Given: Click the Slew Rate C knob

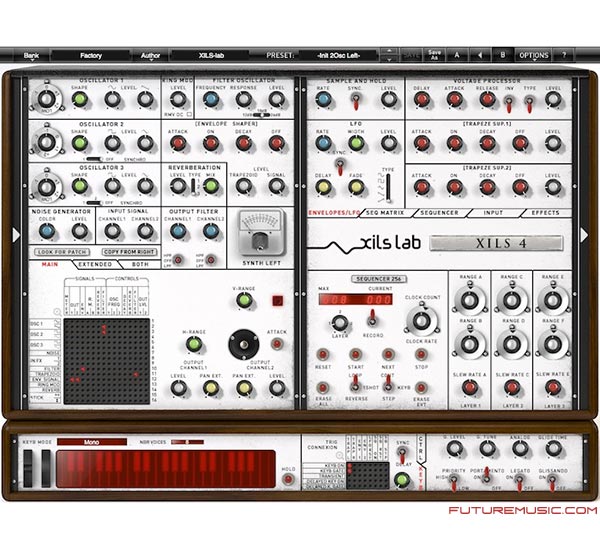Looking at the screenshot, I should [x=512, y=388].
